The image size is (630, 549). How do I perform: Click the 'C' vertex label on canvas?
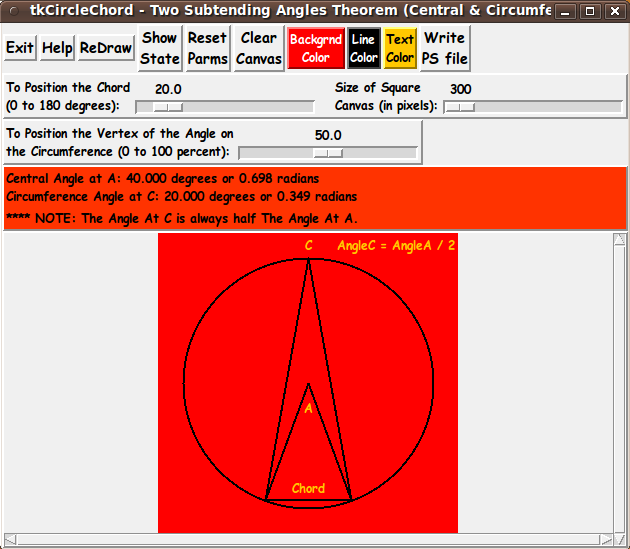click(x=309, y=245)
